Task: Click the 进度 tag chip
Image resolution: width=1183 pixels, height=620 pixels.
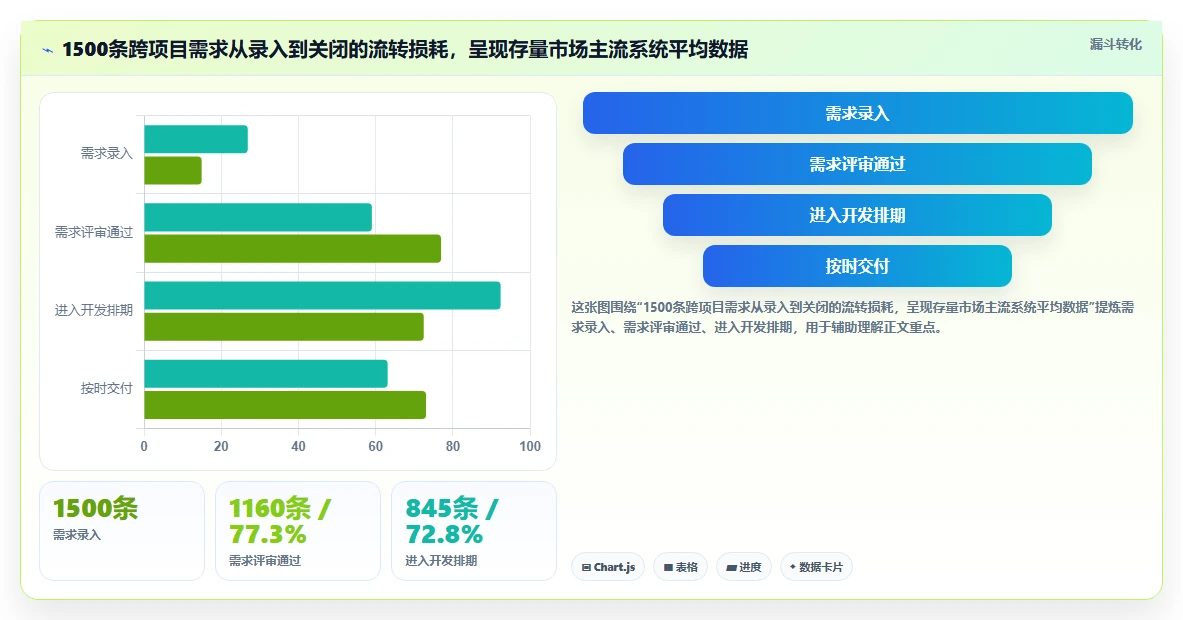Action: pos(744,567)
